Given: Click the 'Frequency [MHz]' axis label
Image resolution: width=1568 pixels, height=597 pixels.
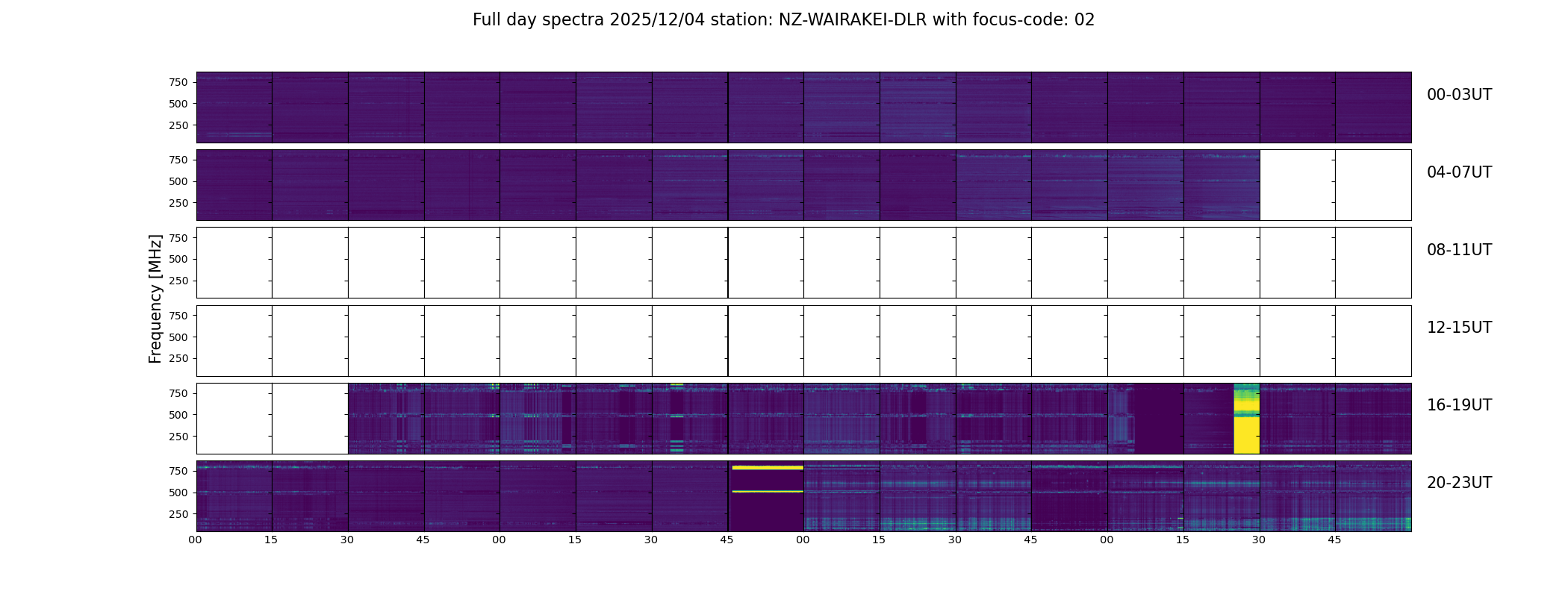Looking at the screenshot, I should [x=155, y=298].
